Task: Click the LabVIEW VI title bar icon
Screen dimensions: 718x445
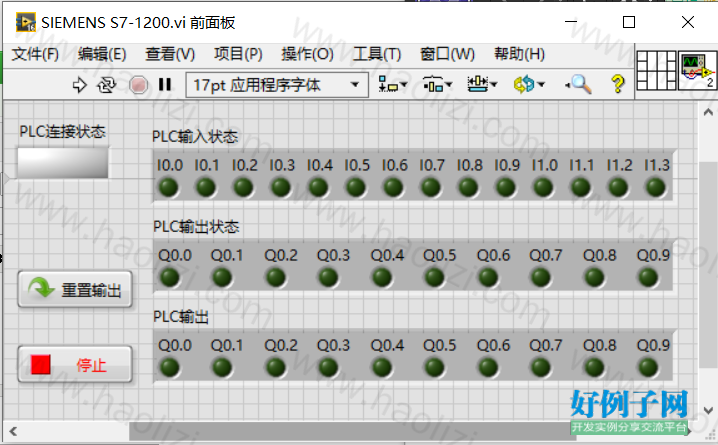Action: coord(26,22)
